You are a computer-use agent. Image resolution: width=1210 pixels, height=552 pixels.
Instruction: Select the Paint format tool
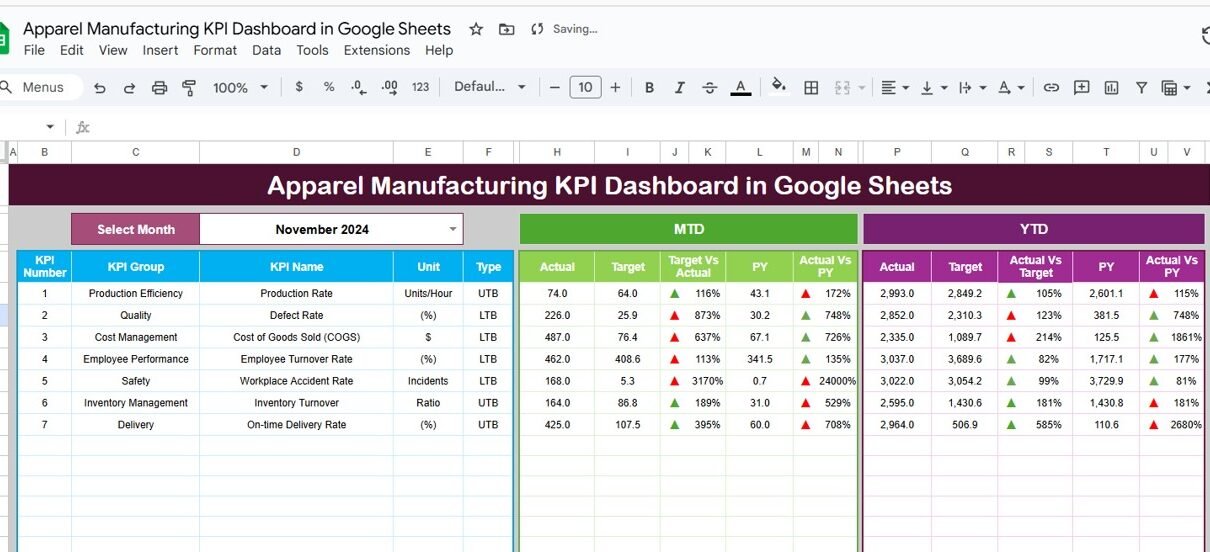coord(189,88)
